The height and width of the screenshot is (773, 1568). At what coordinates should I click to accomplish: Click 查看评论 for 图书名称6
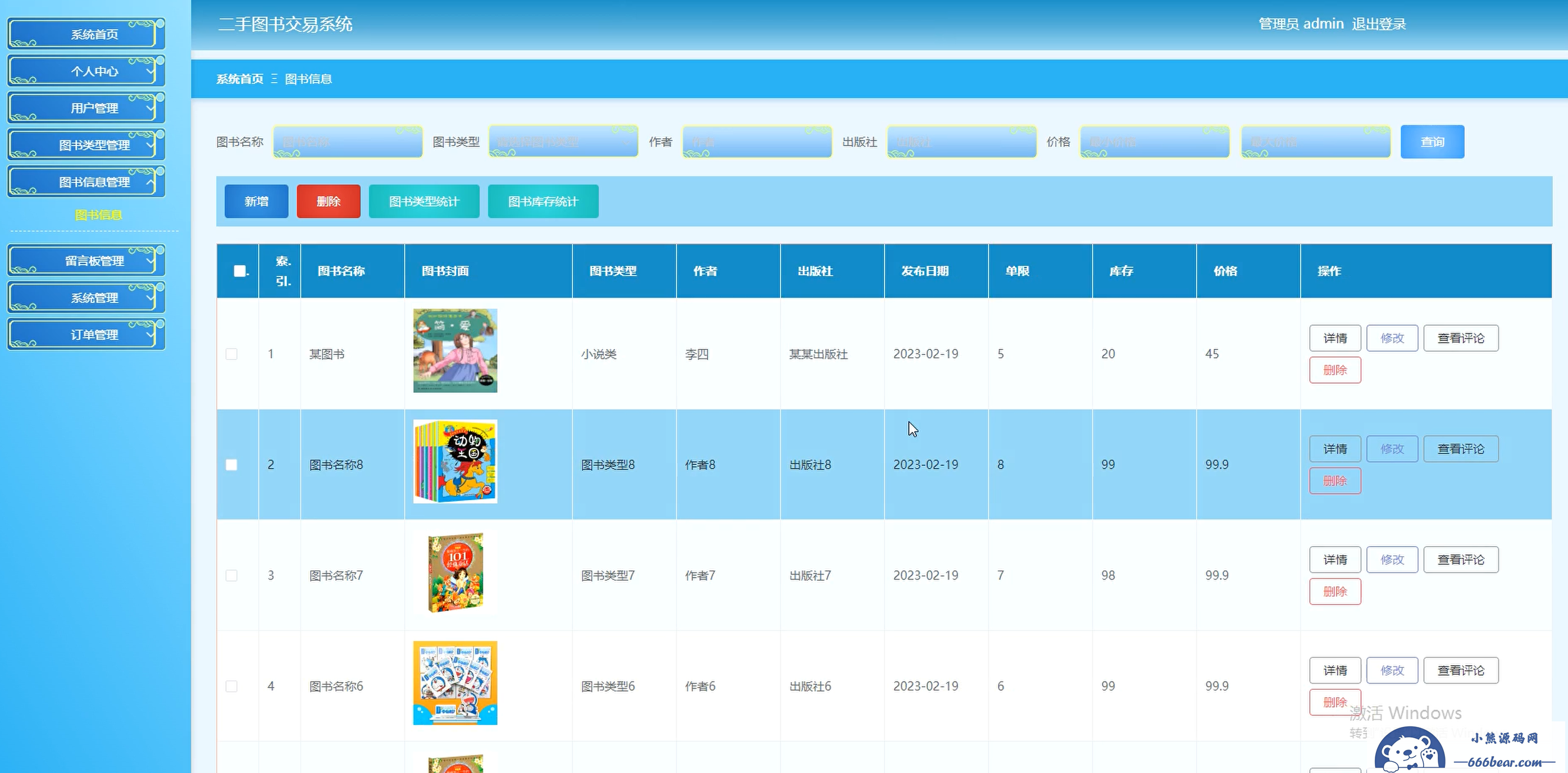(1461, 670)
